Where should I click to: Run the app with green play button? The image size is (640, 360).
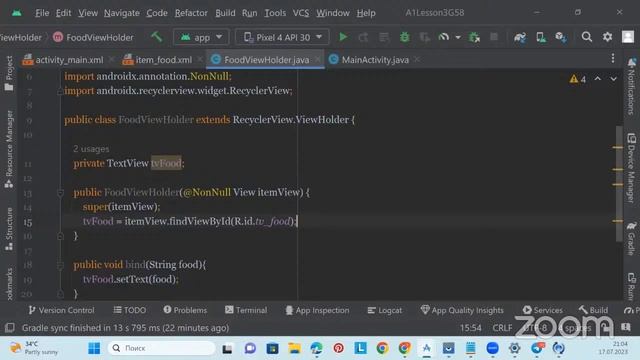coord(343,37)
